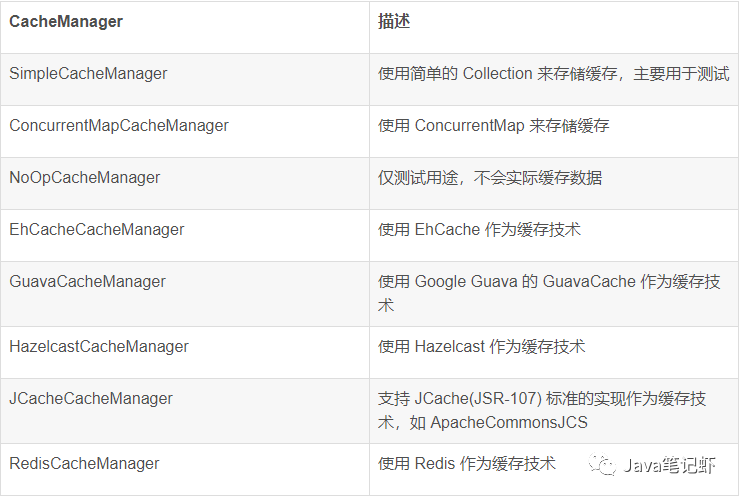Click JCacheCacheManager table cell

tap(185, 411)
